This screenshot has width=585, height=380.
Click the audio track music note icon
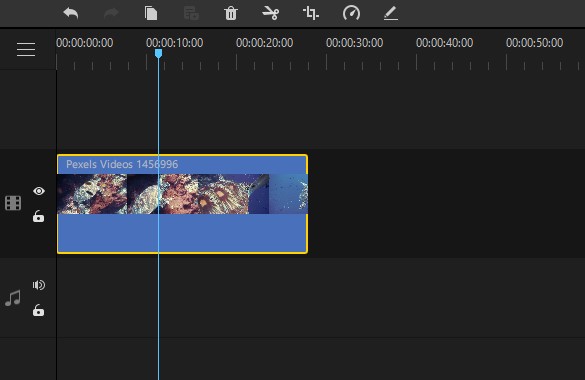(13, 298)
